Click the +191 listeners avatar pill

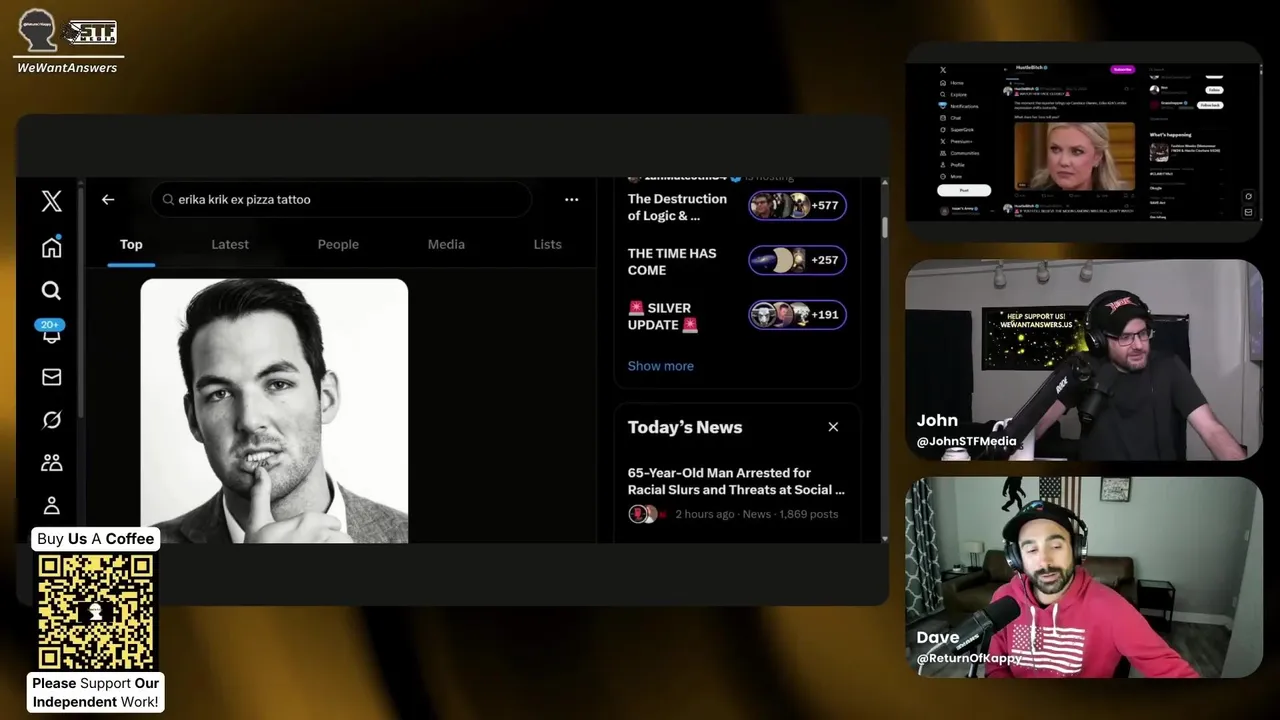click(798, 314)
